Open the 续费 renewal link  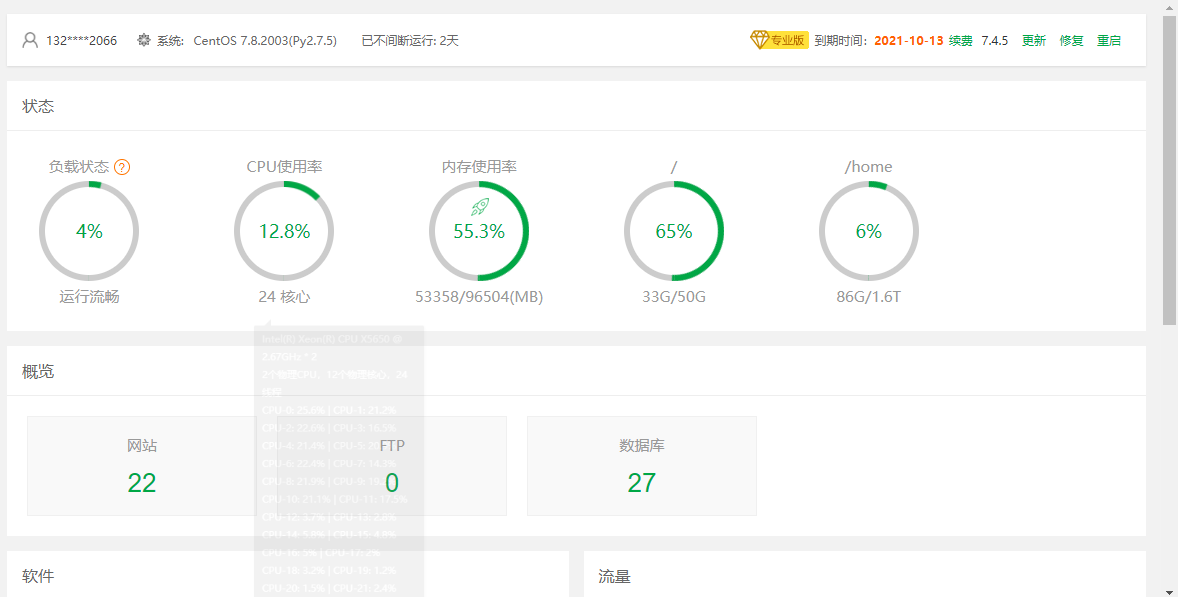coord(960,41)
